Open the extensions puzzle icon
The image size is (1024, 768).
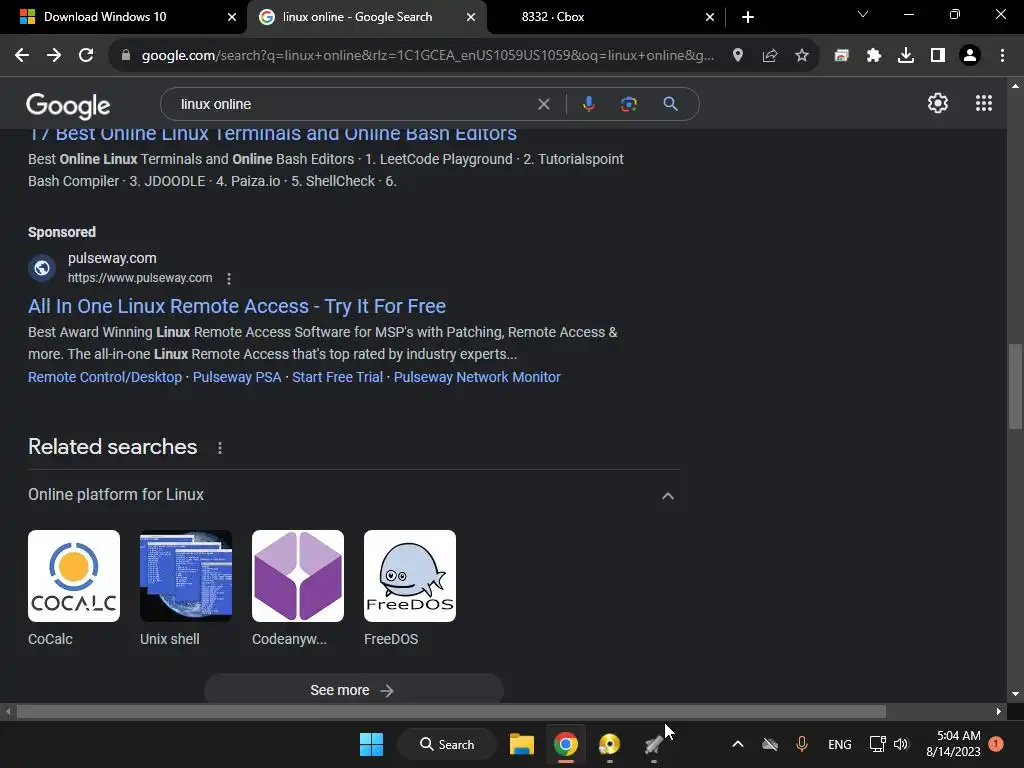coord(874,56)
